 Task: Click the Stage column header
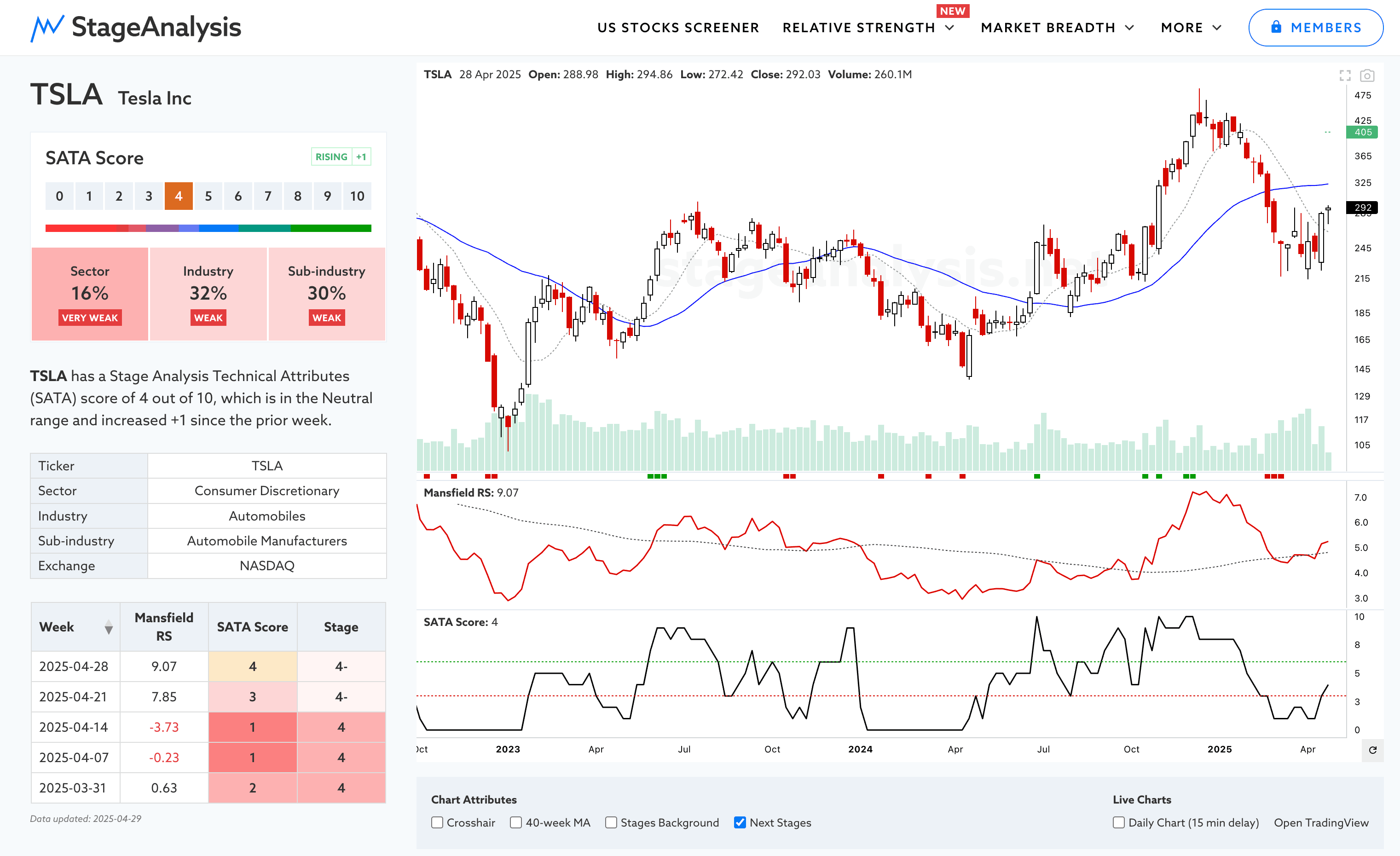tap(341, 626)
